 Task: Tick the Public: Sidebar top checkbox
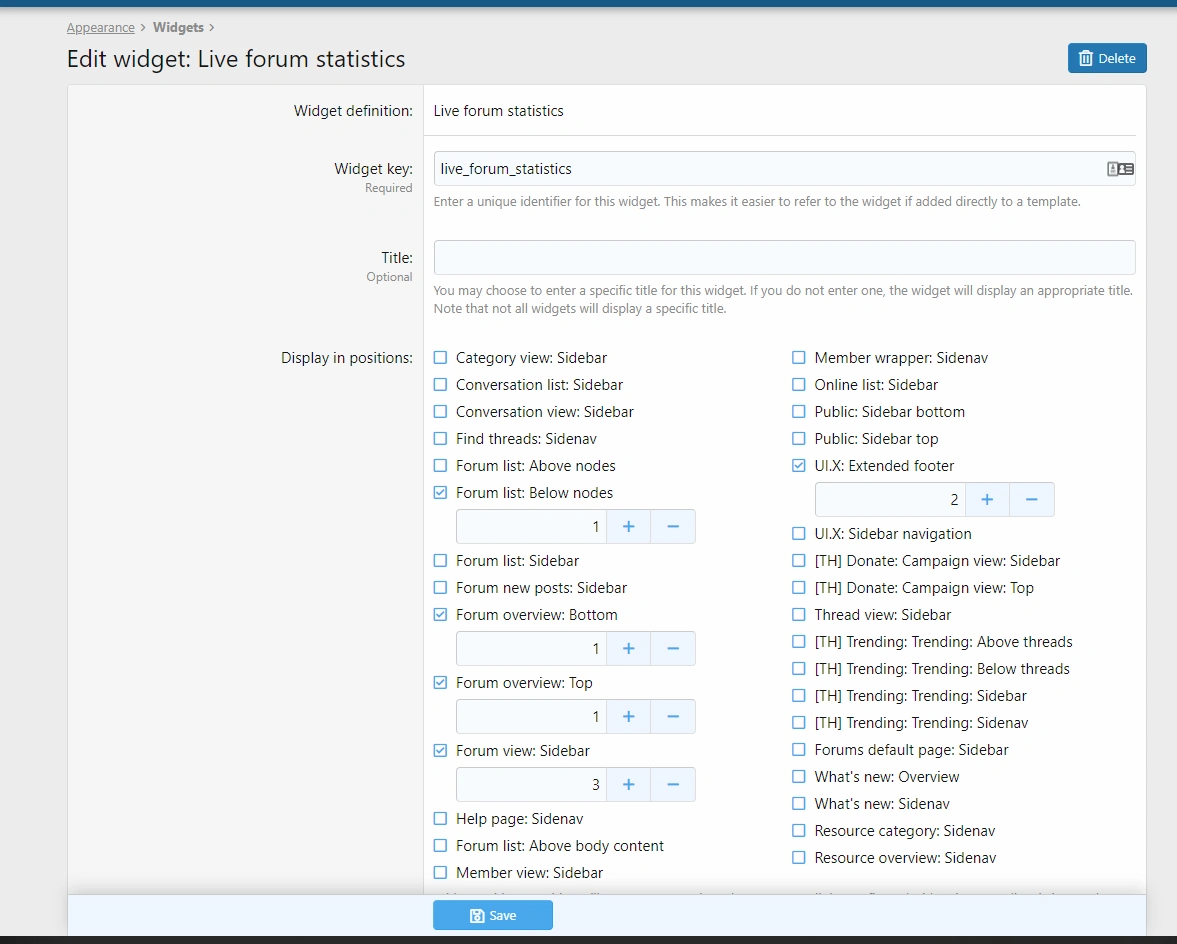click(x=799, y=439)
